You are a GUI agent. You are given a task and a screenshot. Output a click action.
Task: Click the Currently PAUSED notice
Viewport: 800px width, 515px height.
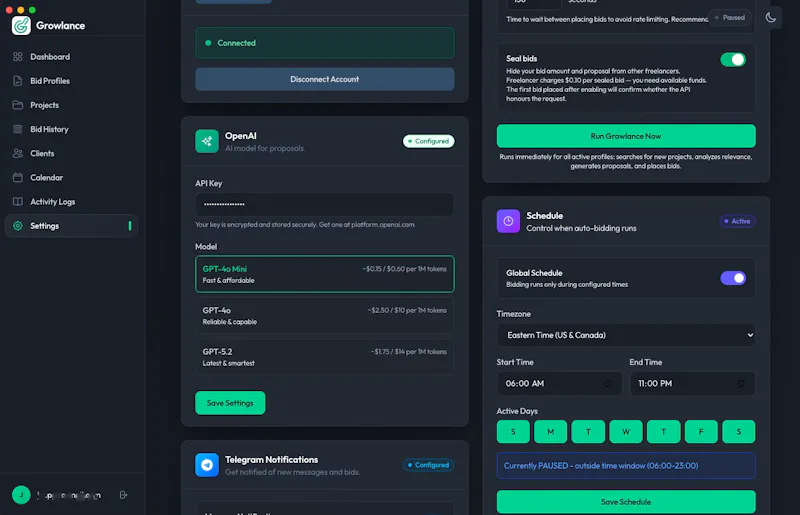(626, 465)
